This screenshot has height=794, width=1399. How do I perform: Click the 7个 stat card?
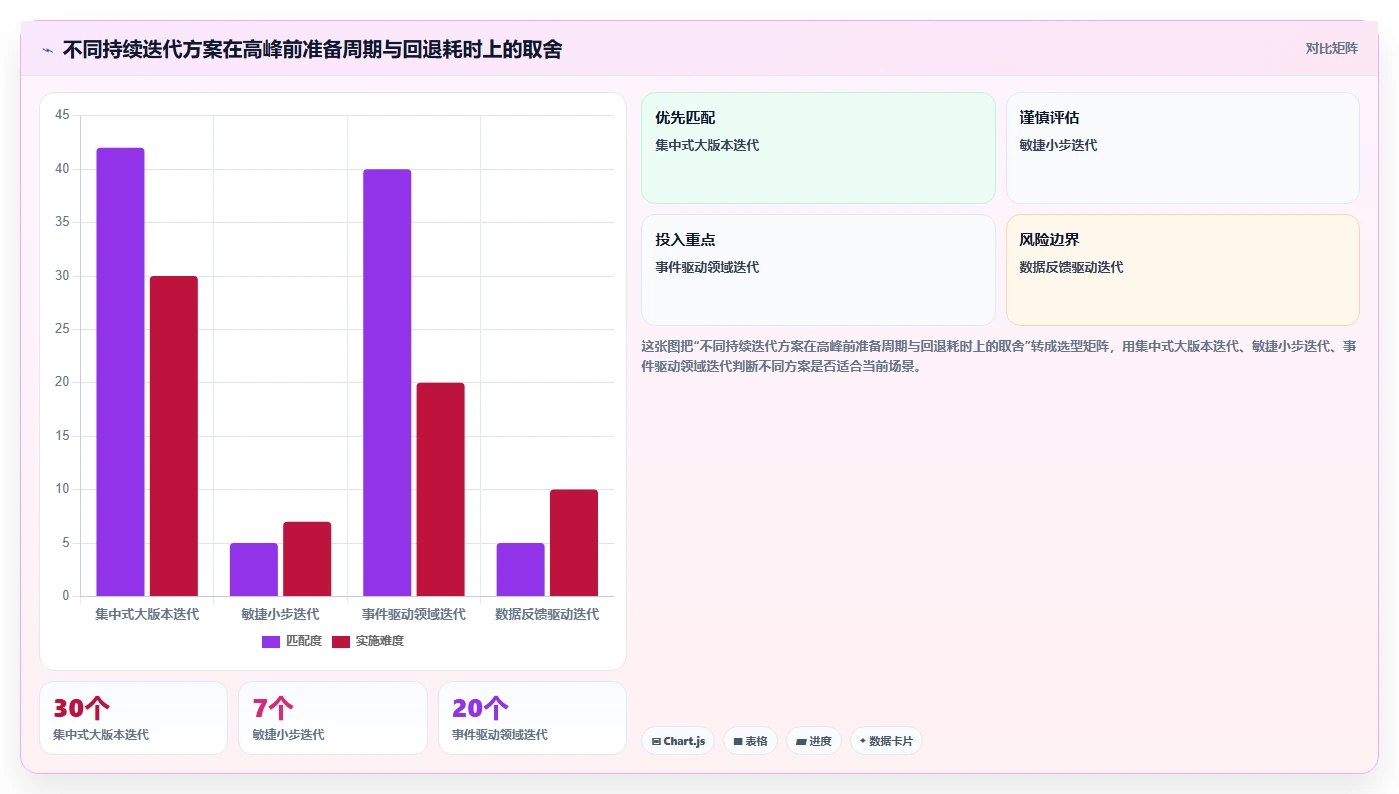coord(333,718)
